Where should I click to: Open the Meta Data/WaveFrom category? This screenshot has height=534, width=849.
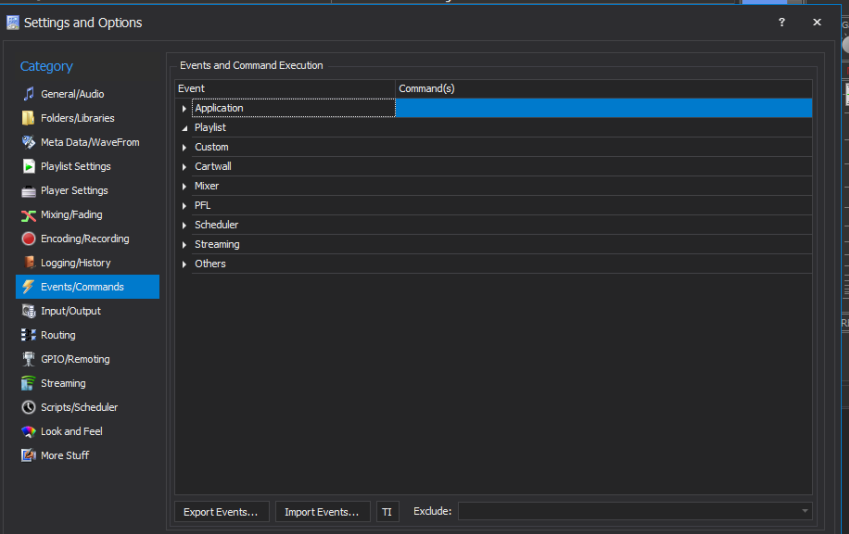(90, 142)
